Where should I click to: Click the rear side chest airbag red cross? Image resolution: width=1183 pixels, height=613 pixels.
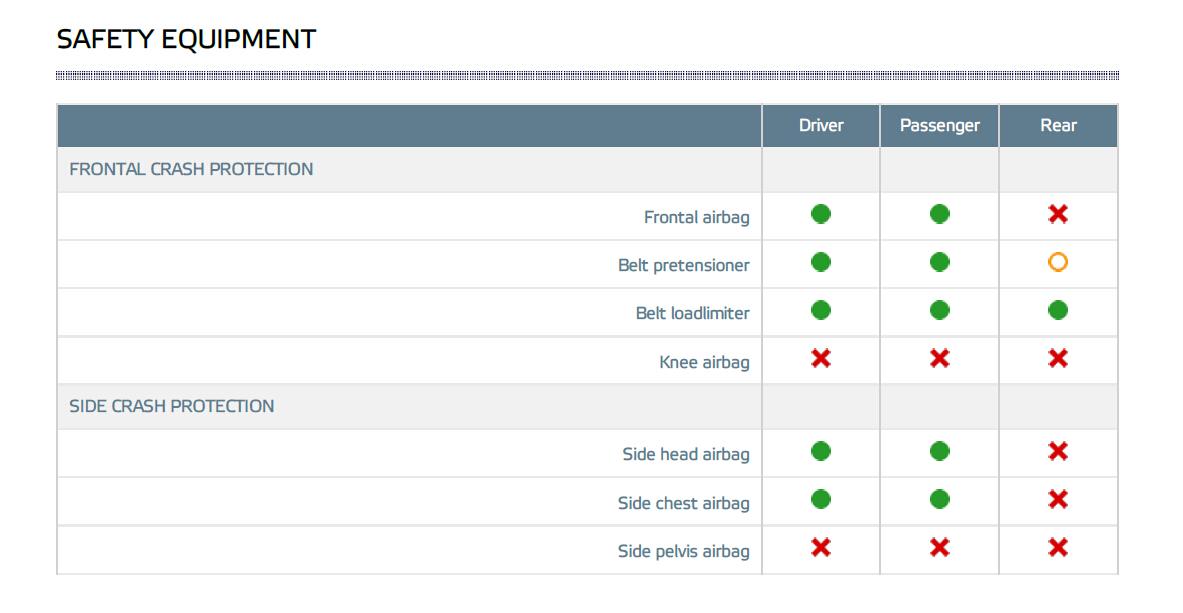coord(1058,499)
